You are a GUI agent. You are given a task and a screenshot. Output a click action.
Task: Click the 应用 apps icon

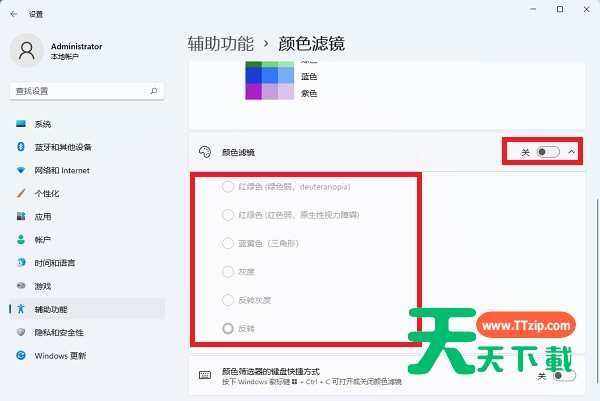click(x=21, y=216)
